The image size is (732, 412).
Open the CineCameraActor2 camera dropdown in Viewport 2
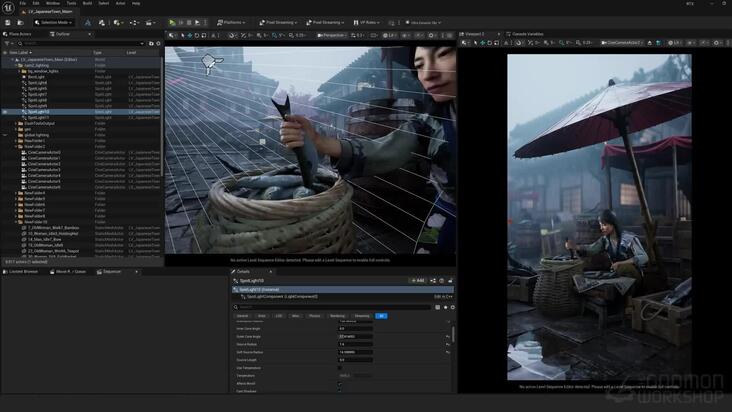[x=622, y=43]
